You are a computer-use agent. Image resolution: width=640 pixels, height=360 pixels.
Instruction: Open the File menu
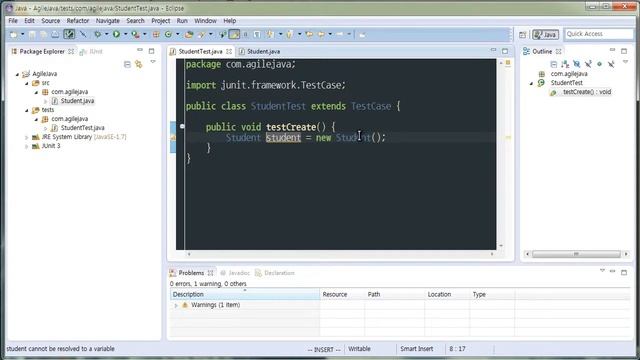coord(13,21)
